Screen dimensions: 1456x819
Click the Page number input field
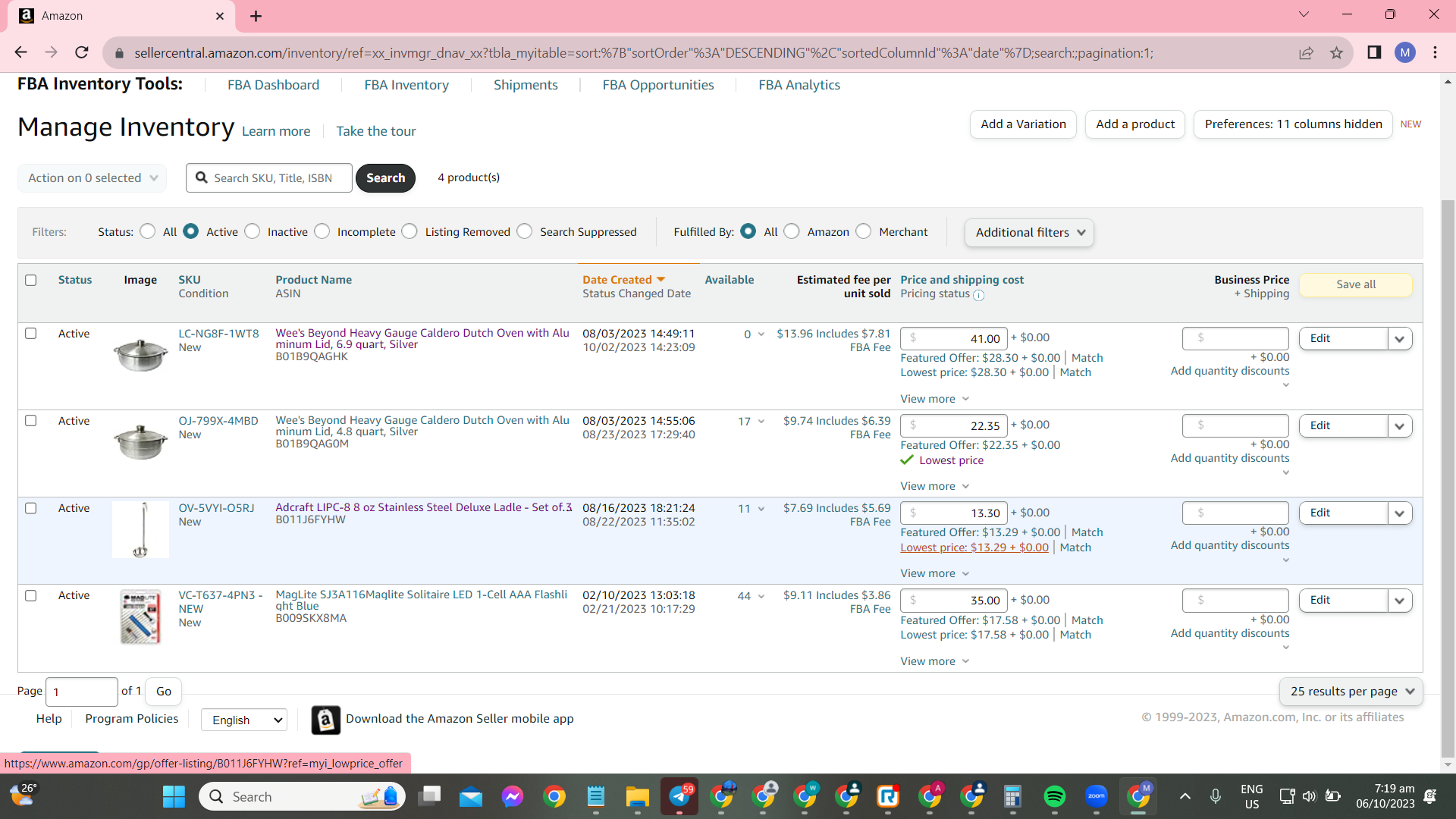82,692
